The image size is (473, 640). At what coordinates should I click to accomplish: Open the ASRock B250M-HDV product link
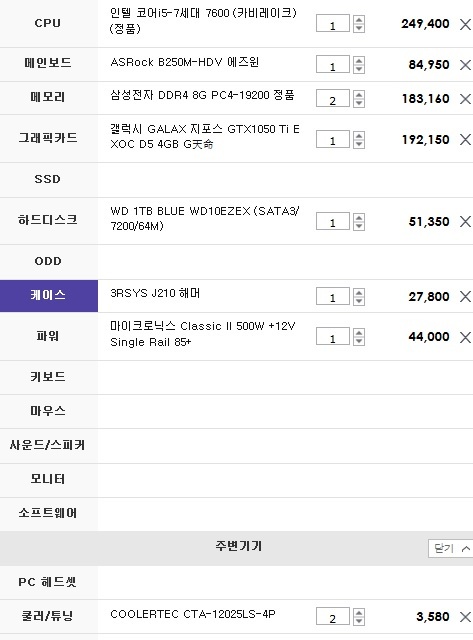tap(184, 62)
